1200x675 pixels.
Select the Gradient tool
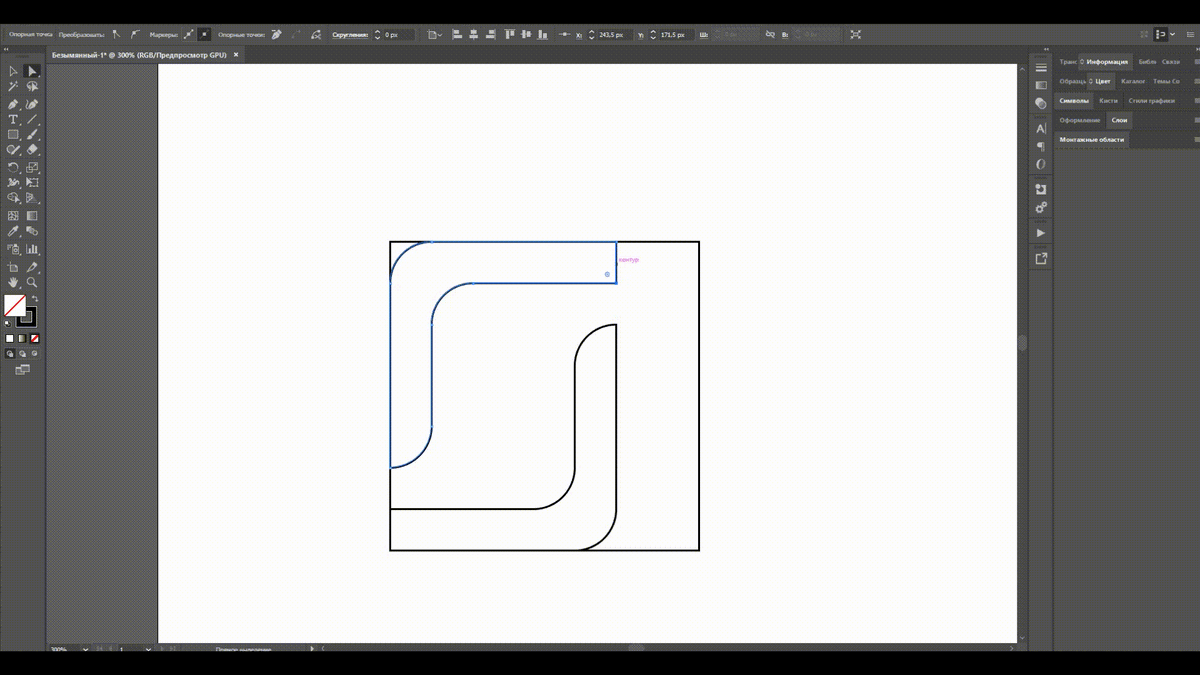tap(32, 215)
